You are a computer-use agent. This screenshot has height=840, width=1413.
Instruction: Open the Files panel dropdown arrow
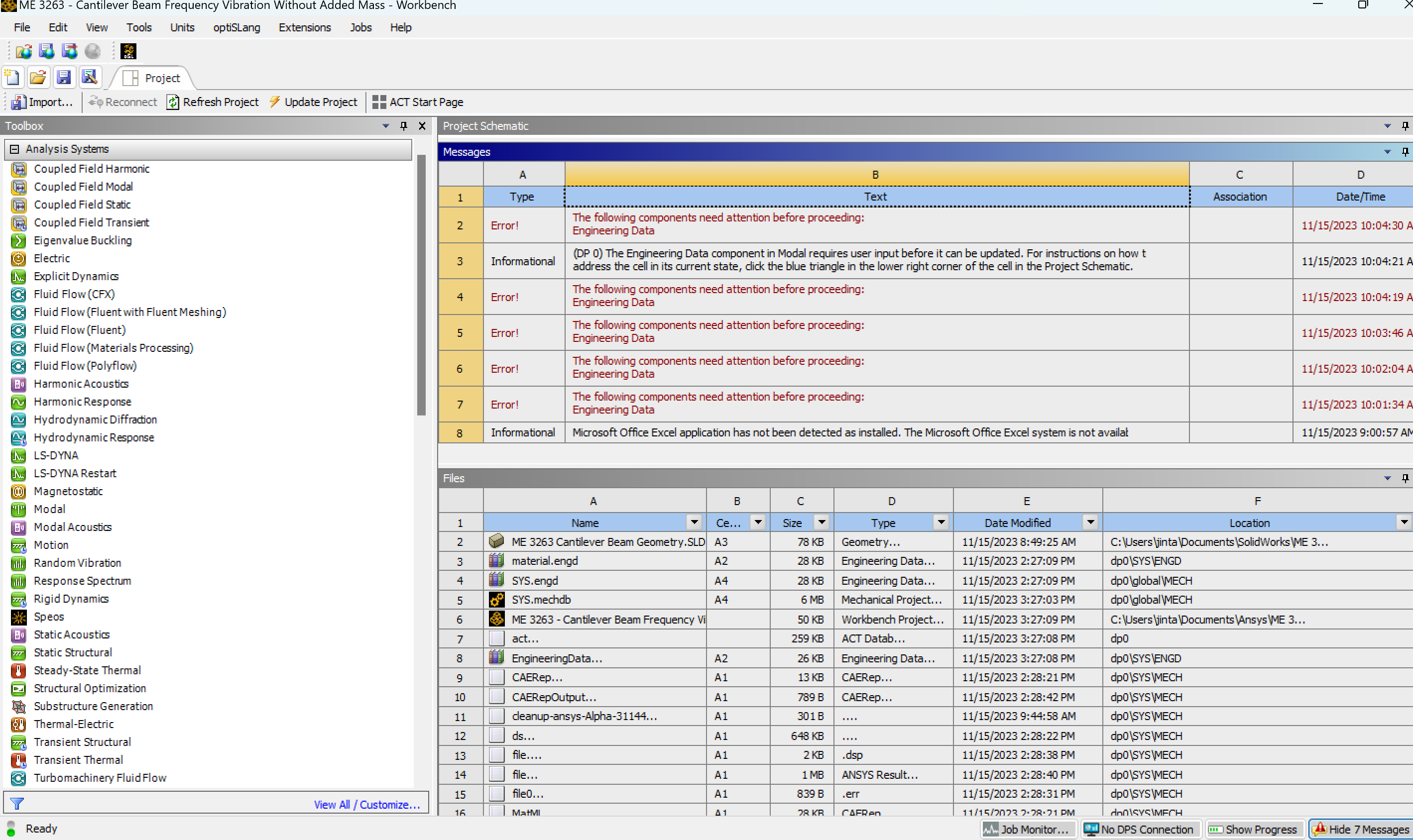[1388, 478]
